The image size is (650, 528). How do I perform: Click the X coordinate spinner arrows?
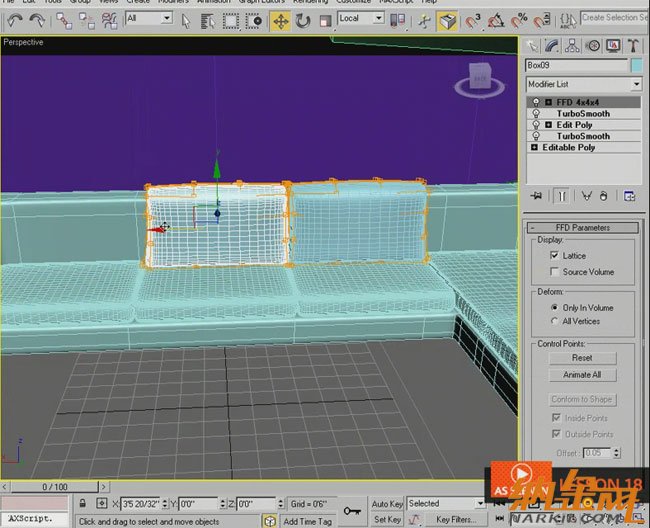165,504
